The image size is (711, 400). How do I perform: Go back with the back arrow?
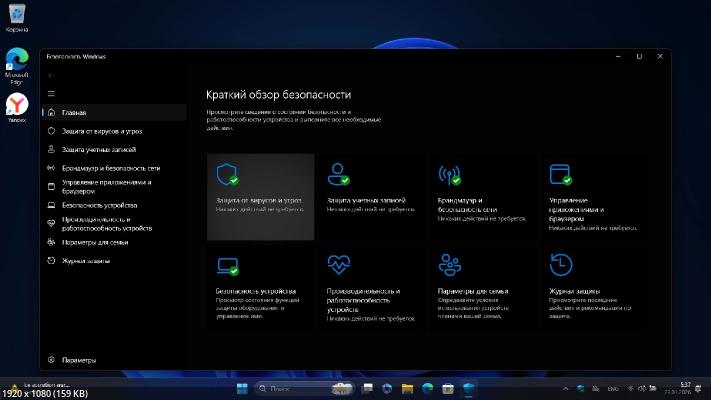(x=51, y=75)
